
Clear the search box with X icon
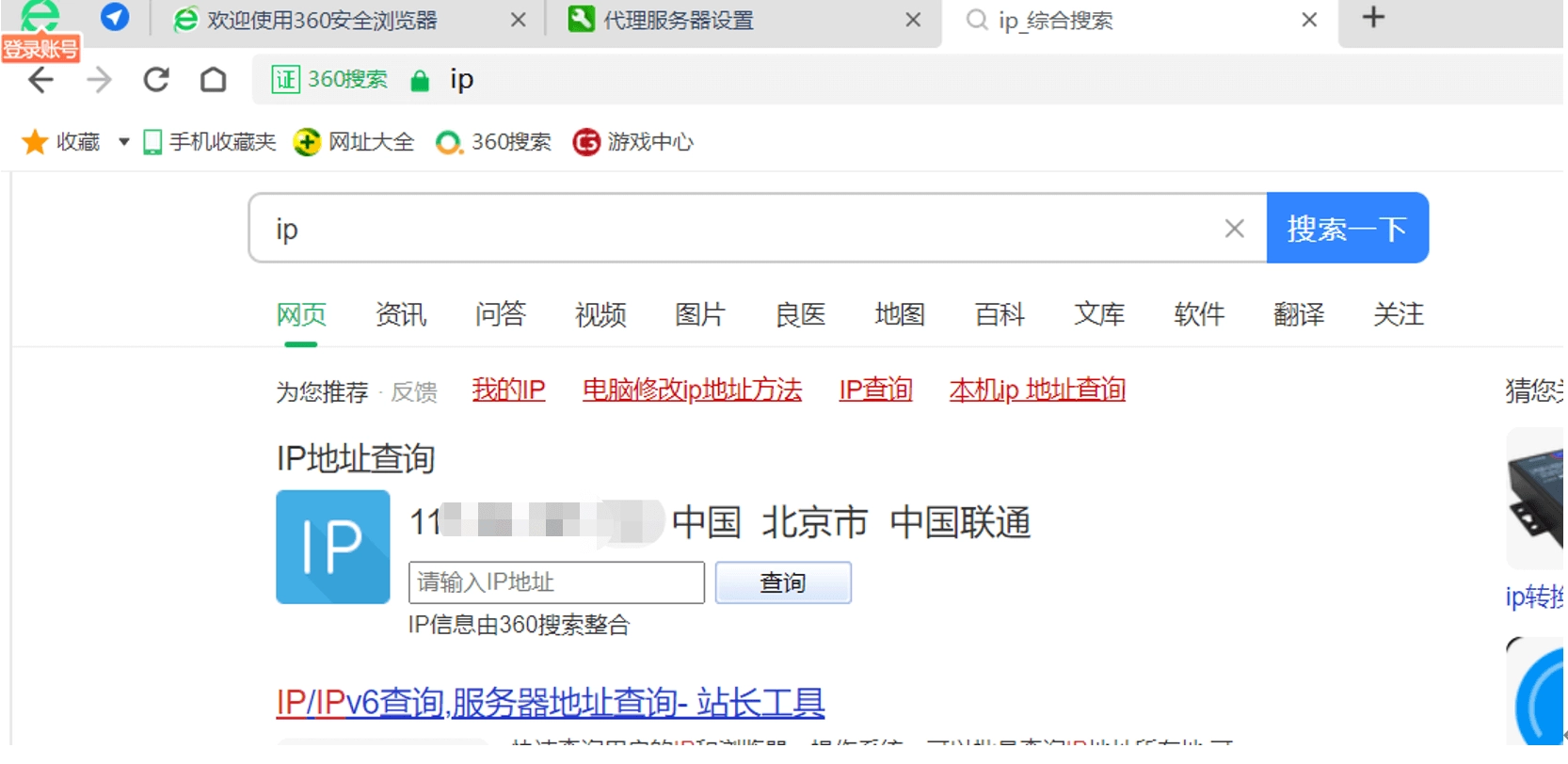coord(1234,229)
